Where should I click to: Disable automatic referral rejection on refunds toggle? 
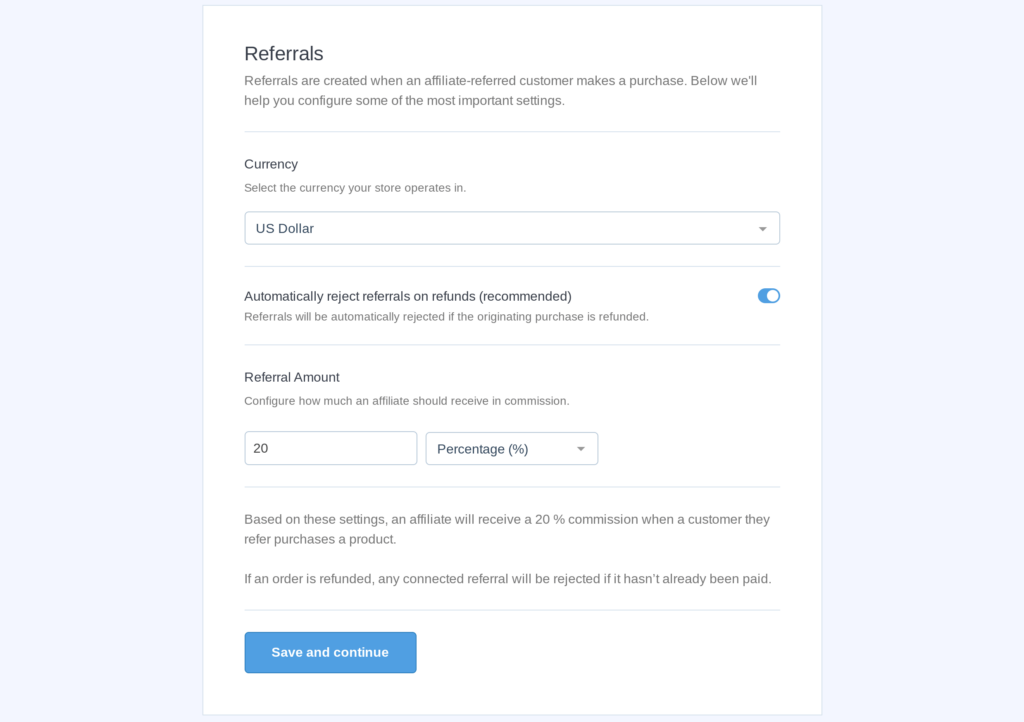pos(769,296)
